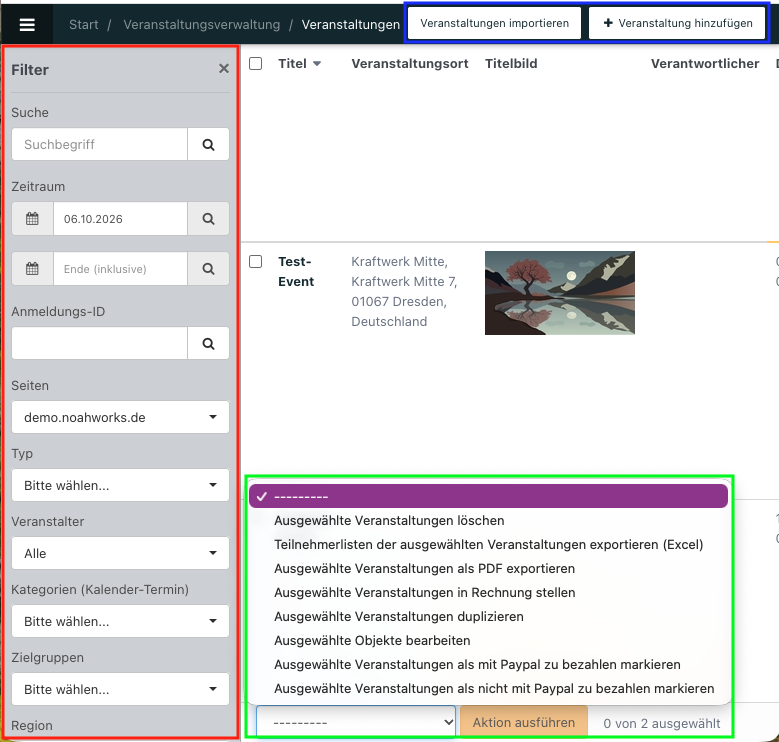Click search icon beside Ende (inklusive) field
The width and height of the screenshot is (779, 742).
click(208, 269)
